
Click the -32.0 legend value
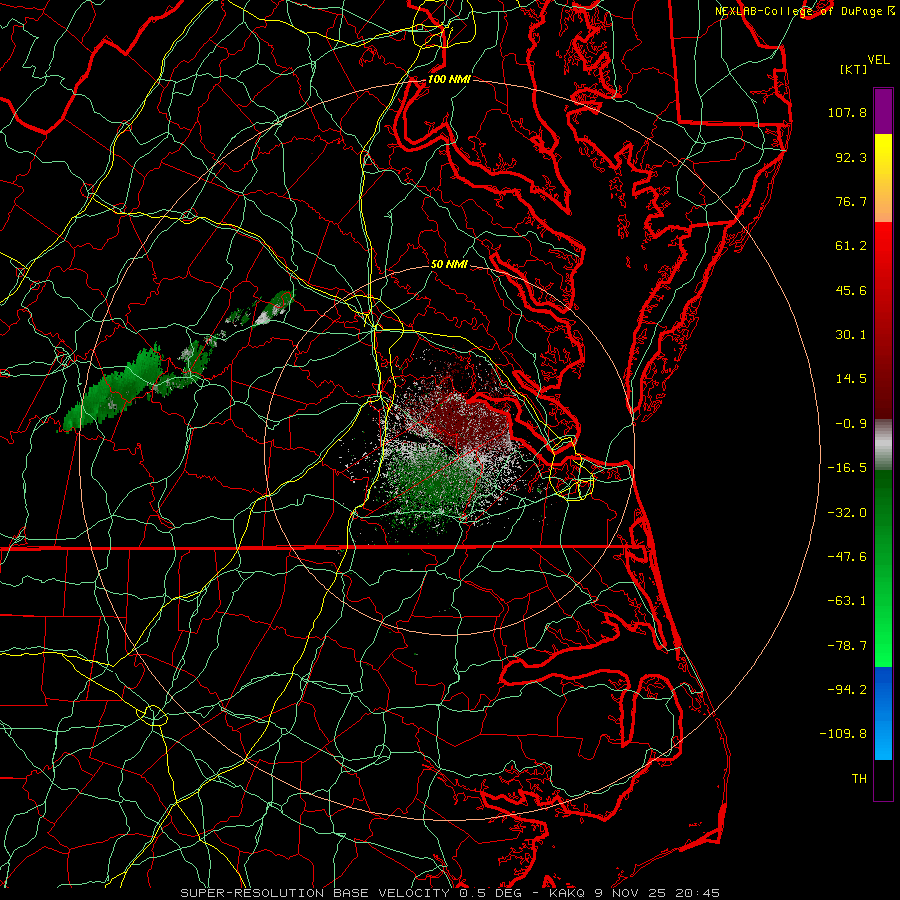(x=847, y=513)
